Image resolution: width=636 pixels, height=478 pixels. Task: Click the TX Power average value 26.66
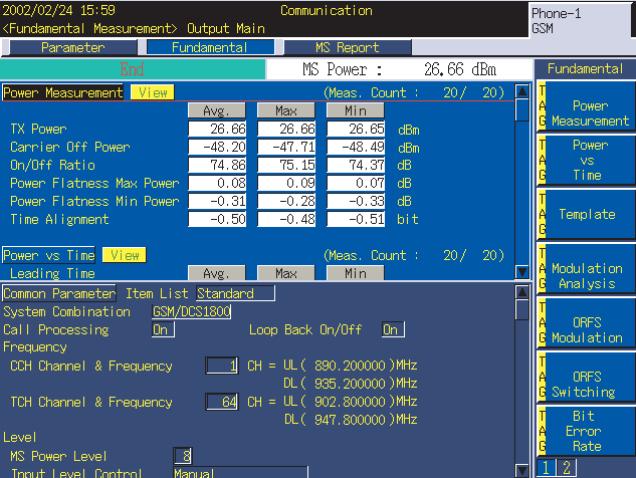pyautogui.click(x=217, y=129)
